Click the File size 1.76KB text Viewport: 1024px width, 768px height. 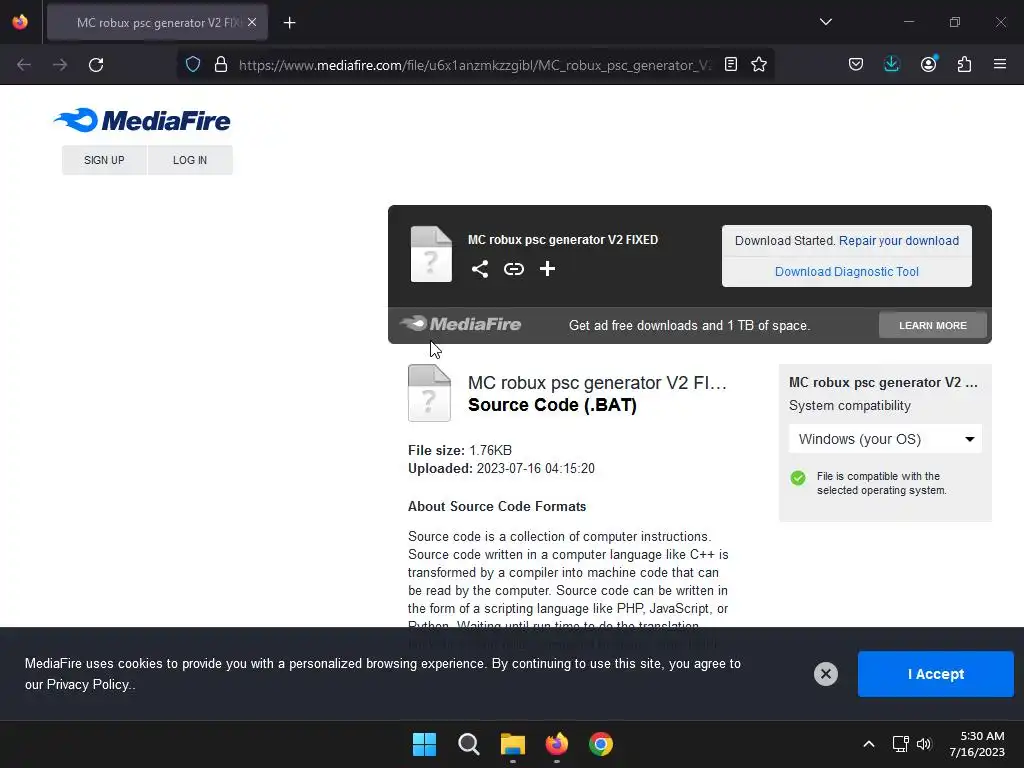[460, 450]
